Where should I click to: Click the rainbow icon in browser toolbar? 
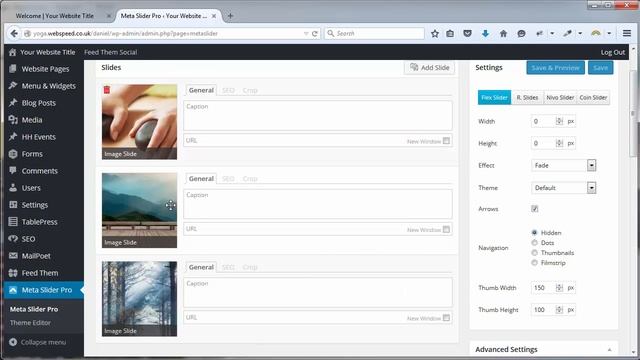coord(596,33)
